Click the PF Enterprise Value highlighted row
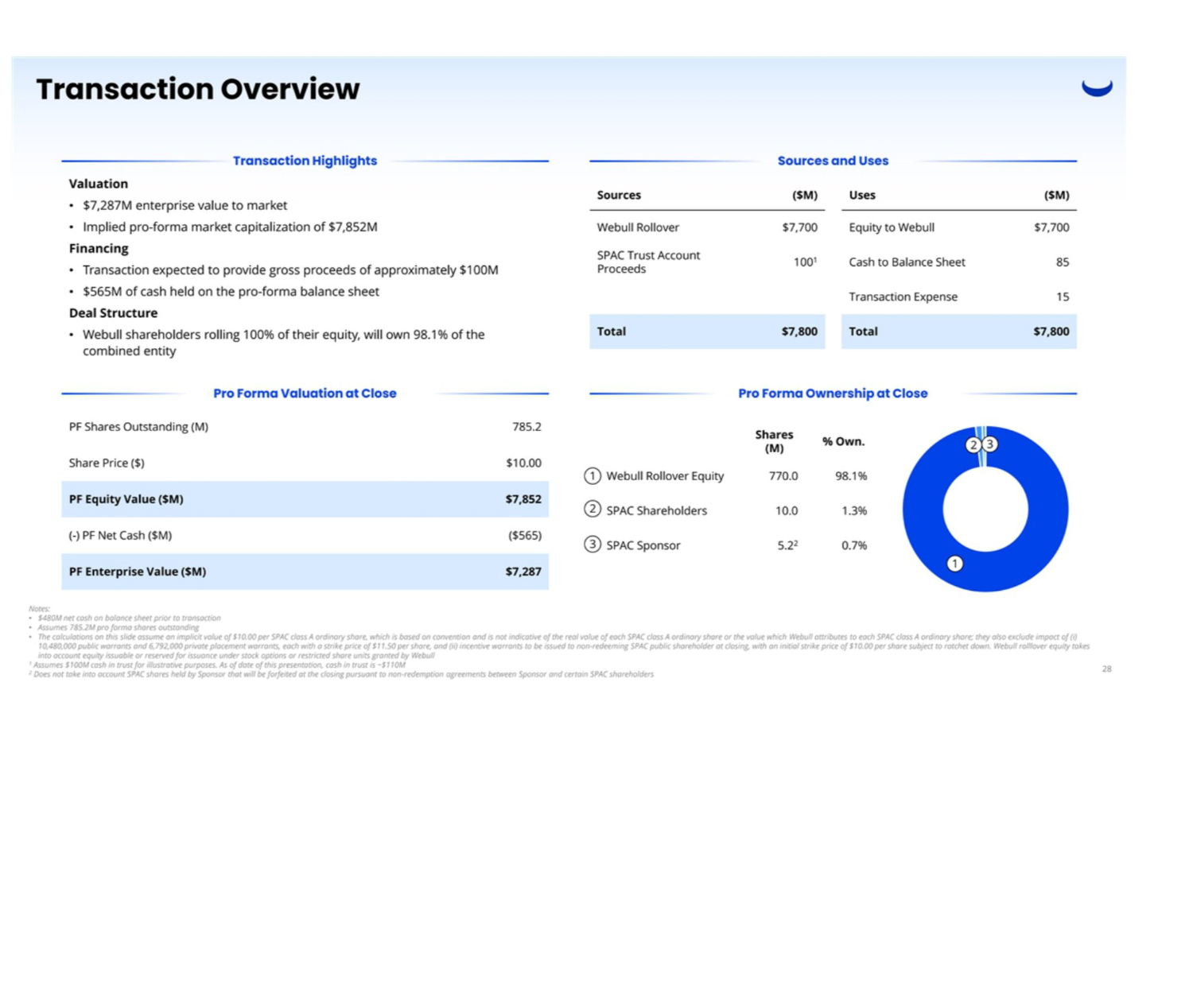1193x1008 pixels. pyautogui.click(x=305, y=572)
